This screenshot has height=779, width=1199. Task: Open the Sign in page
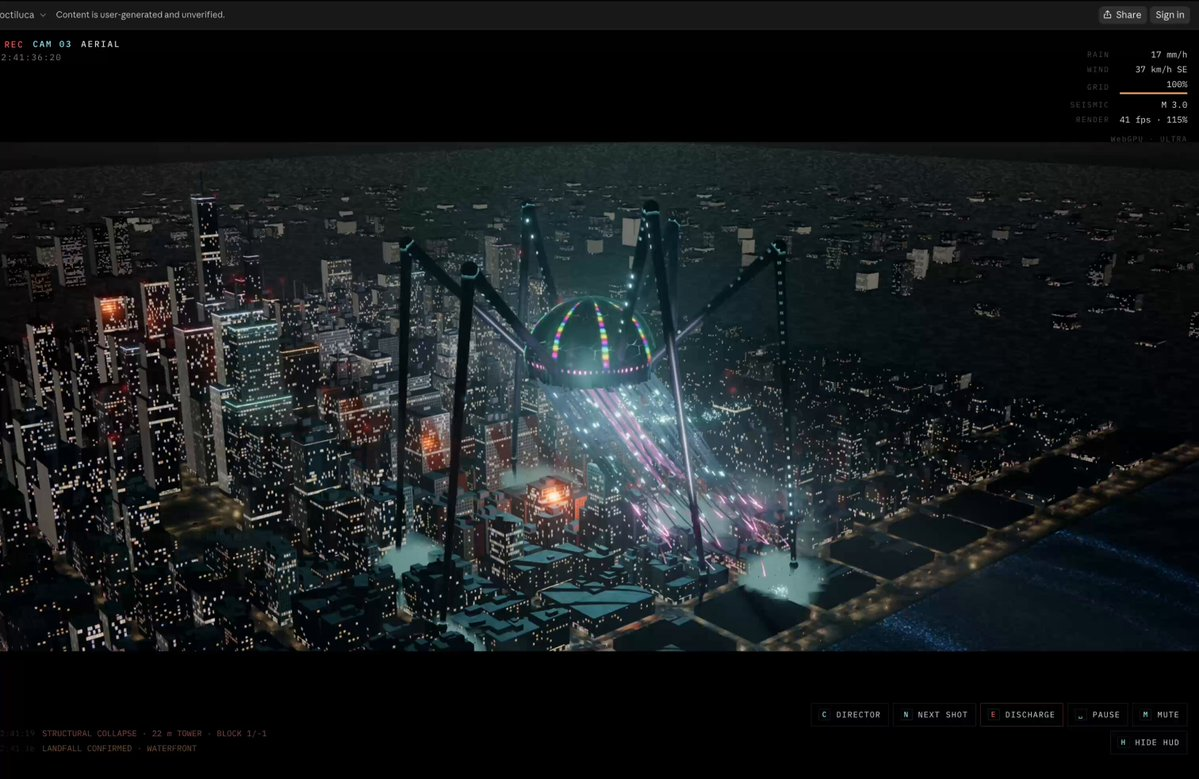tap(1169, 15)
